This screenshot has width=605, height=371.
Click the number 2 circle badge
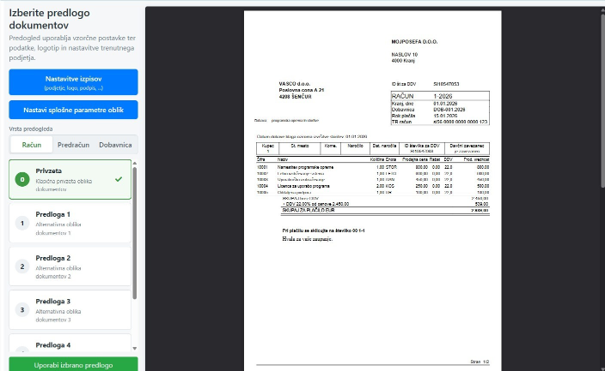click(22, 266)
